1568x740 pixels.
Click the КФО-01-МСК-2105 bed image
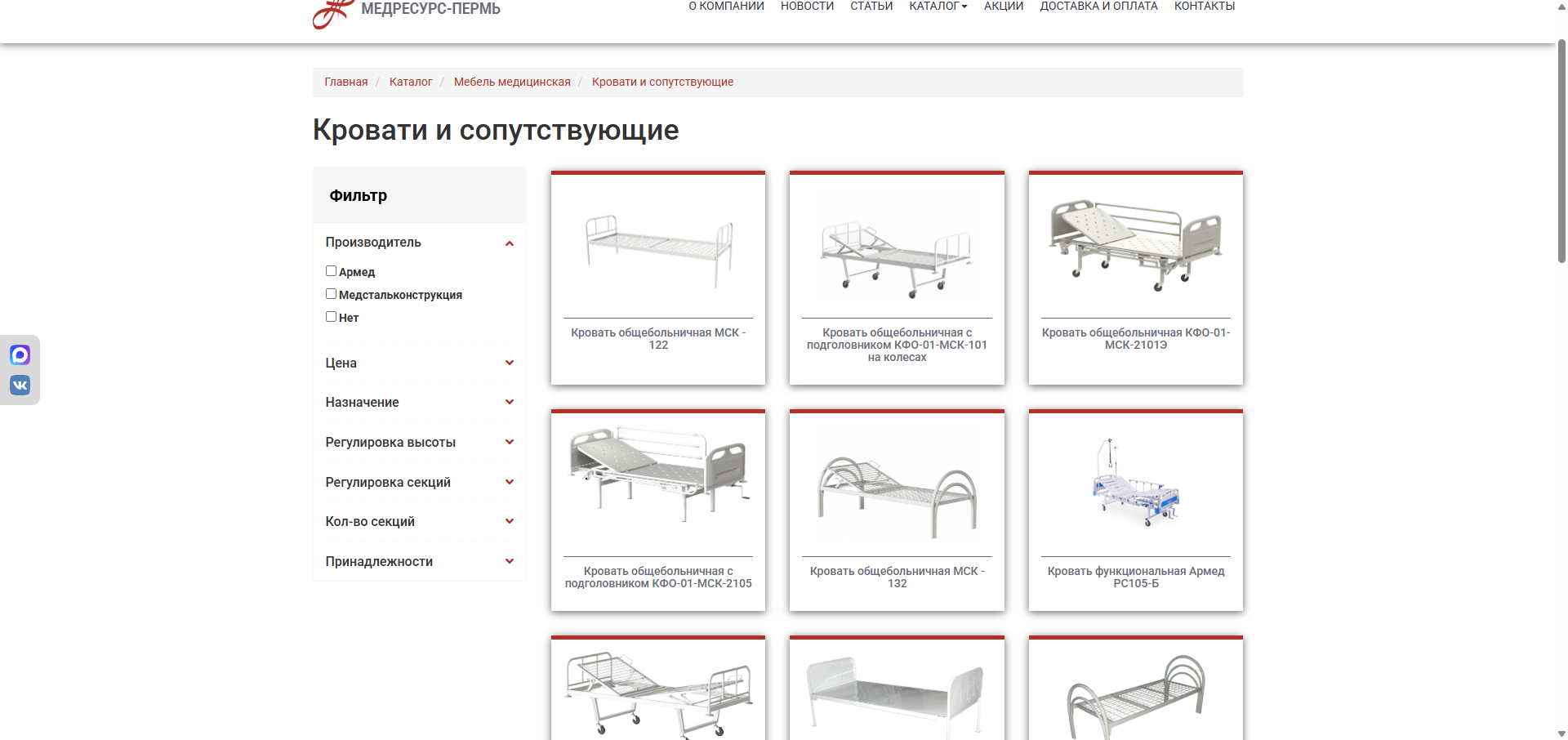tap(658, 475)
